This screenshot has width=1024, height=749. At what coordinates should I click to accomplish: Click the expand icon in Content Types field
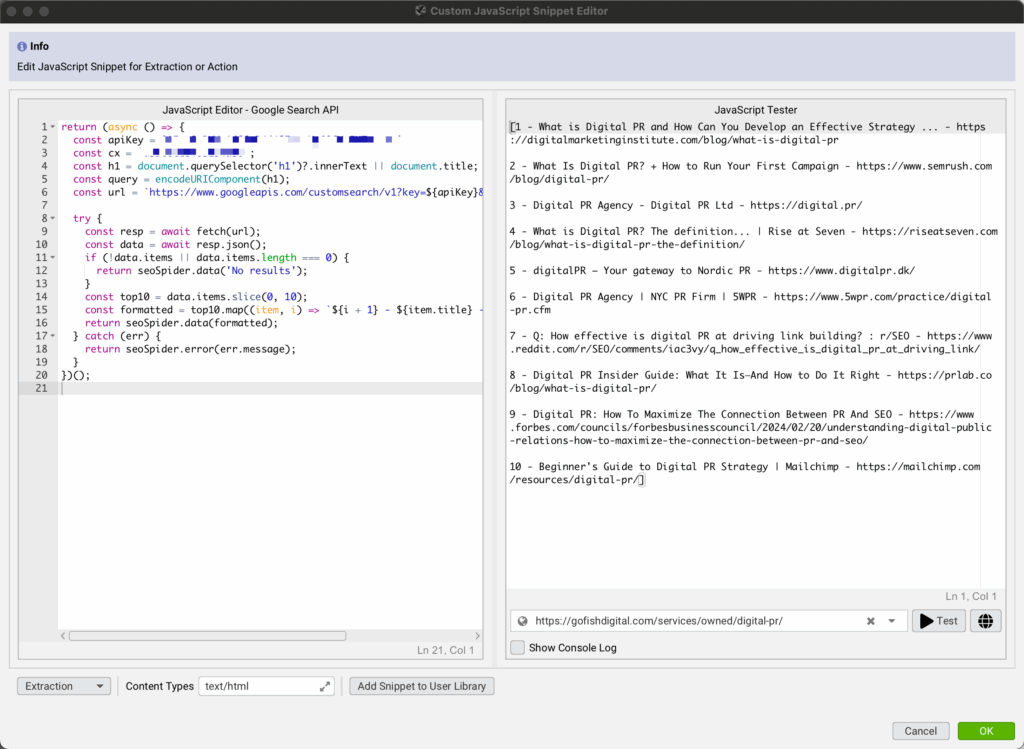tap(325, 686)
